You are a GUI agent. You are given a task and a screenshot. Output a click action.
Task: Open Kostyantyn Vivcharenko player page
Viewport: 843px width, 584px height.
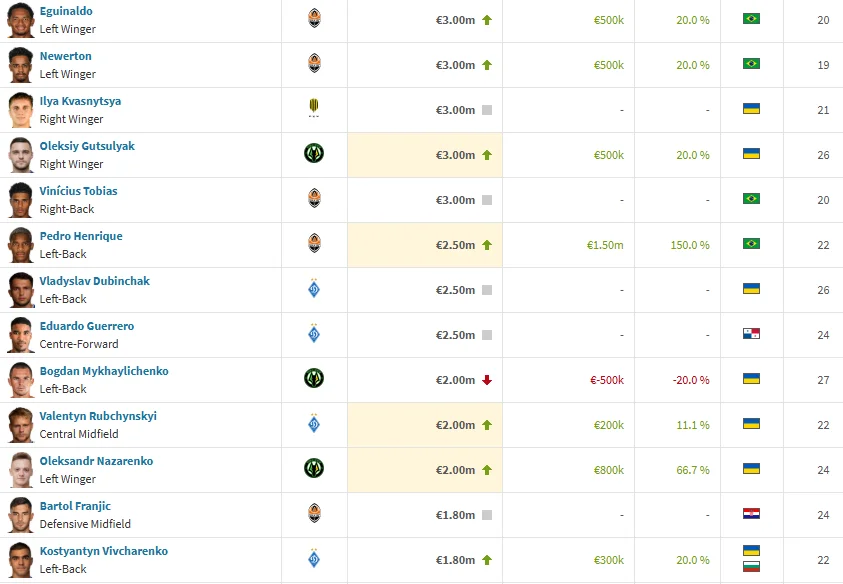click(x=104, y=551)
